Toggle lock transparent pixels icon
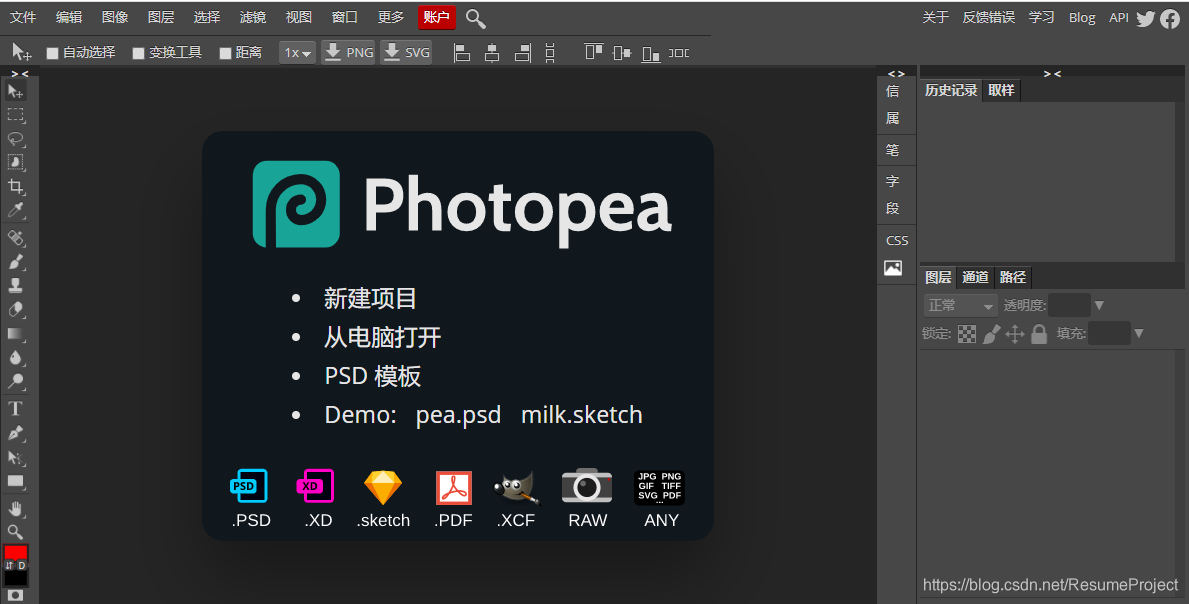Screen dimensions: 1189x604 tap(967, 334)
